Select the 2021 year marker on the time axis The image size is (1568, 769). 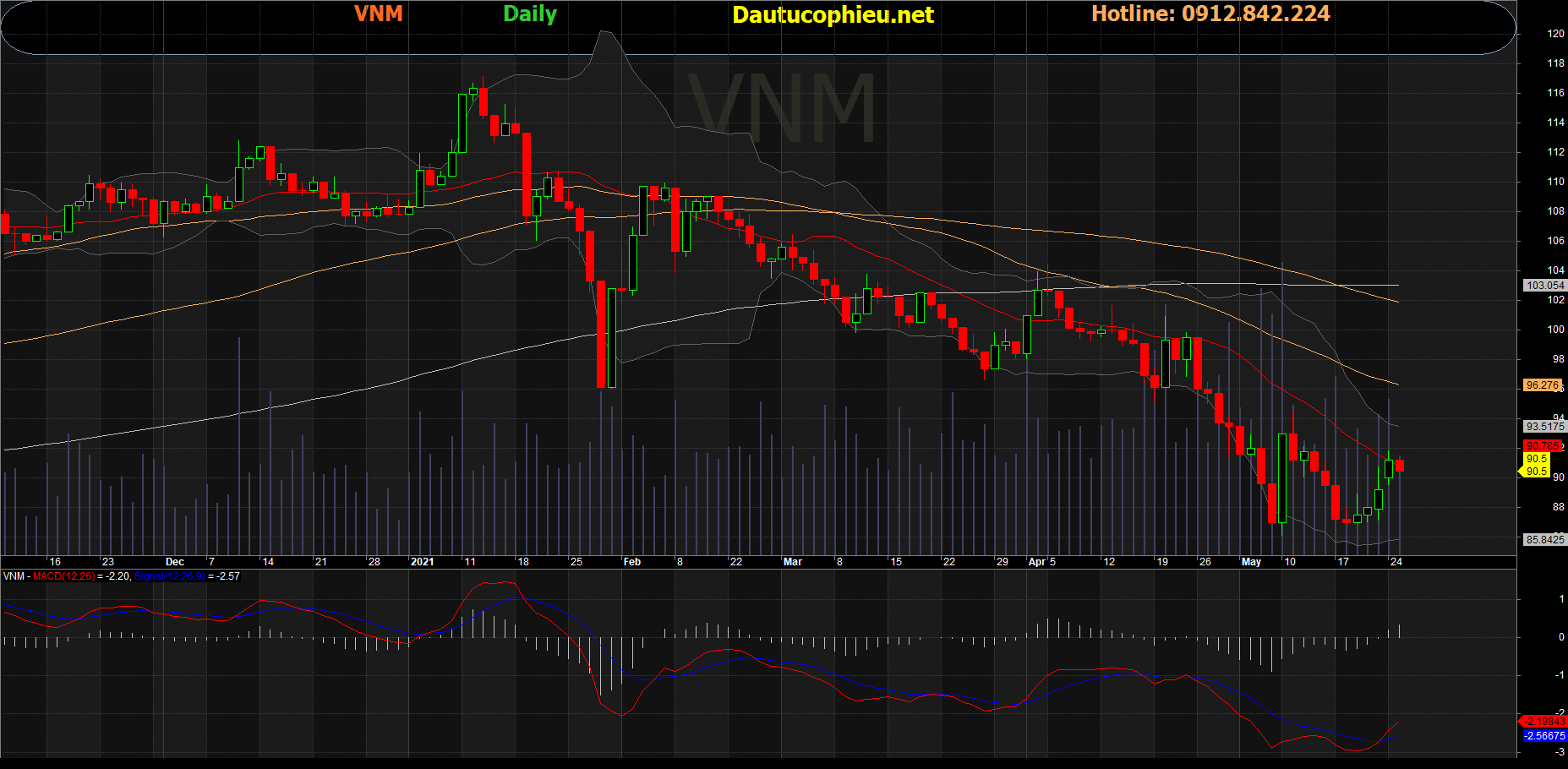422,562
